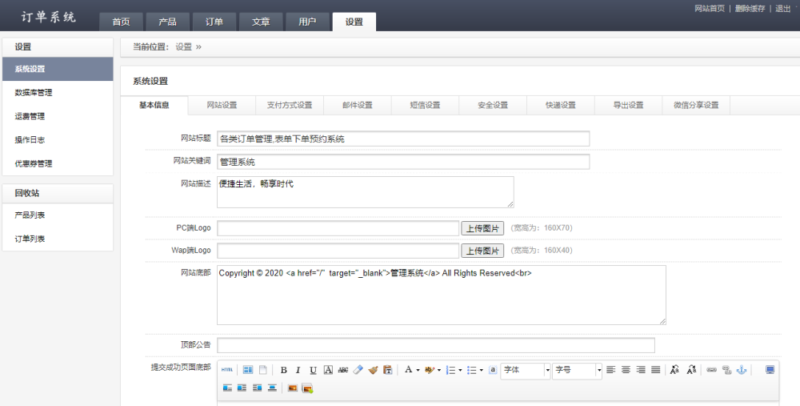800x406 pixels.
Task: Click the first case-change A icon
Action: [x=674, y=370]
